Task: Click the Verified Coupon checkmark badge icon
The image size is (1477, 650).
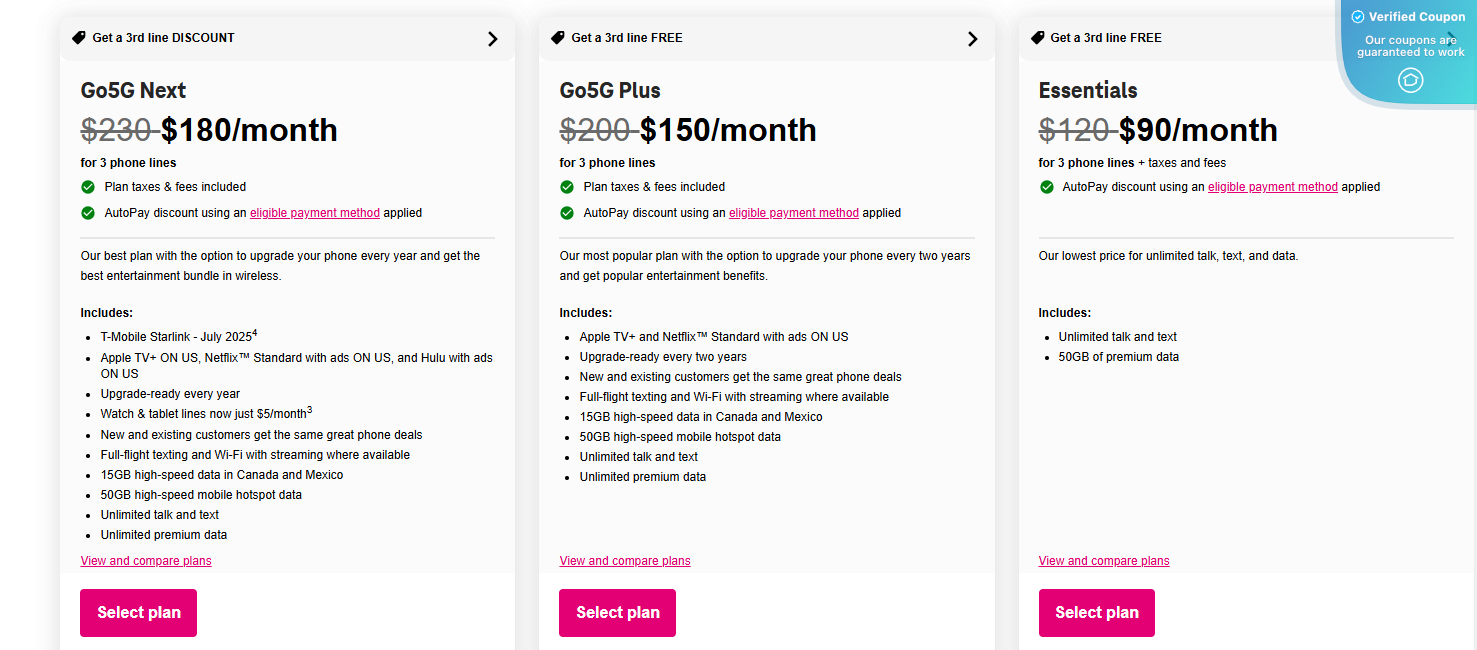Action: coord(1359,16)
